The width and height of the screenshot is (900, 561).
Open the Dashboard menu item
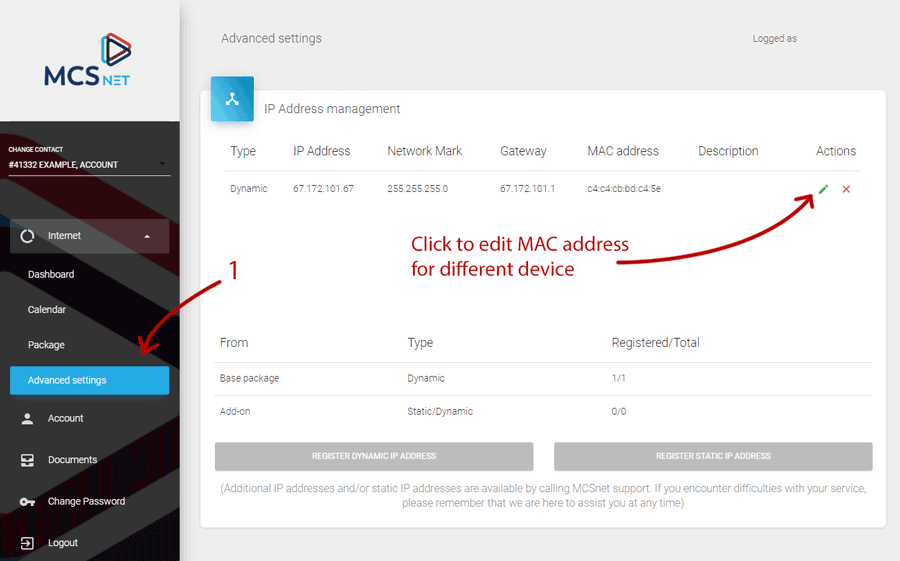(x=51, y=274)
